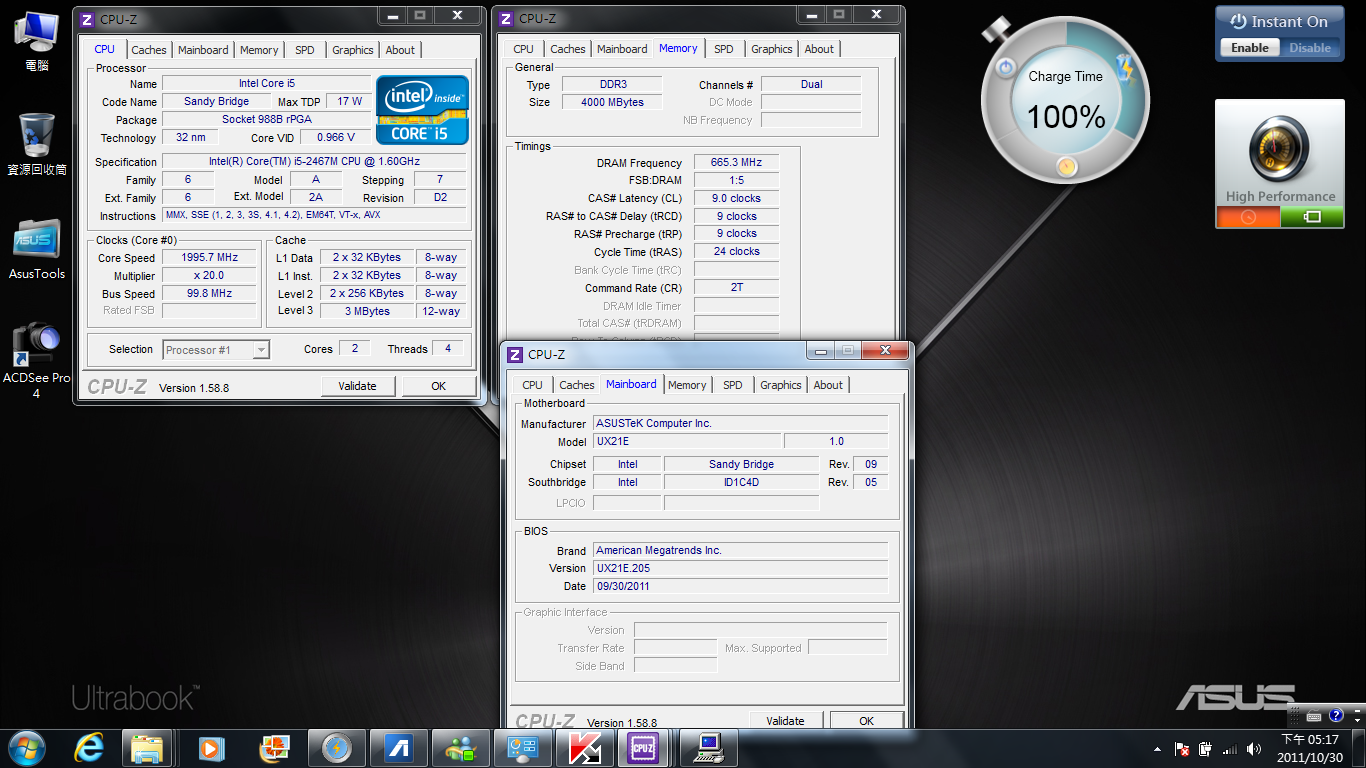This screenshot has height=768, width=1366.
Task: Click OK in the Mainboard window
Action: [x=866, y=720]
